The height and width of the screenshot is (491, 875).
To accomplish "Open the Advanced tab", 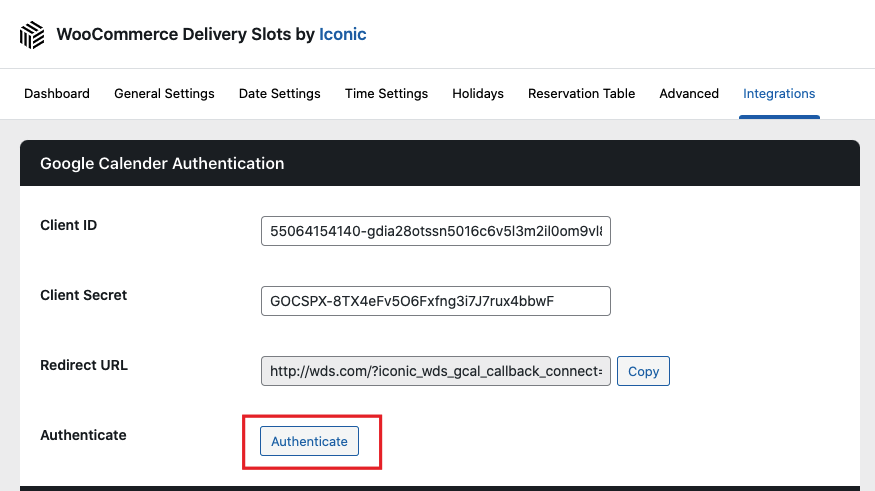I will pos(689,94).
